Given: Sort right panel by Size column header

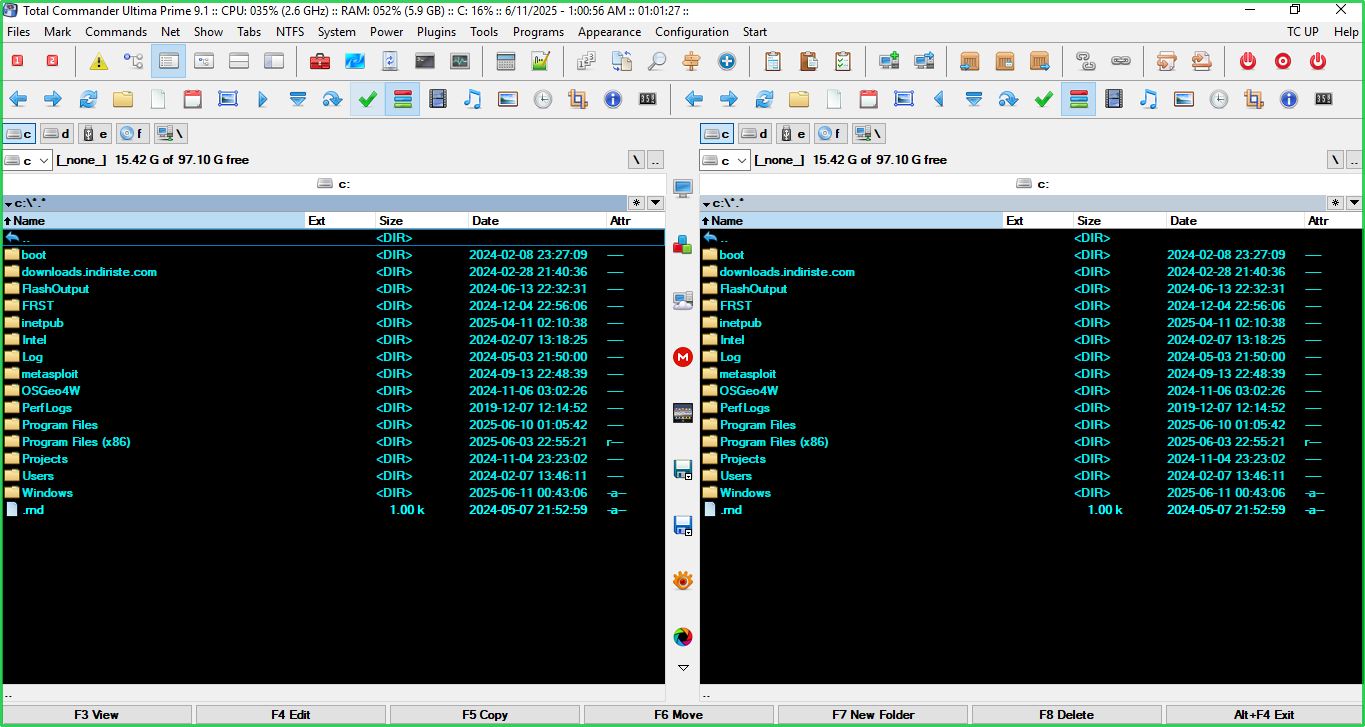Looking at the screenshot, I should tap(1118, 220).
